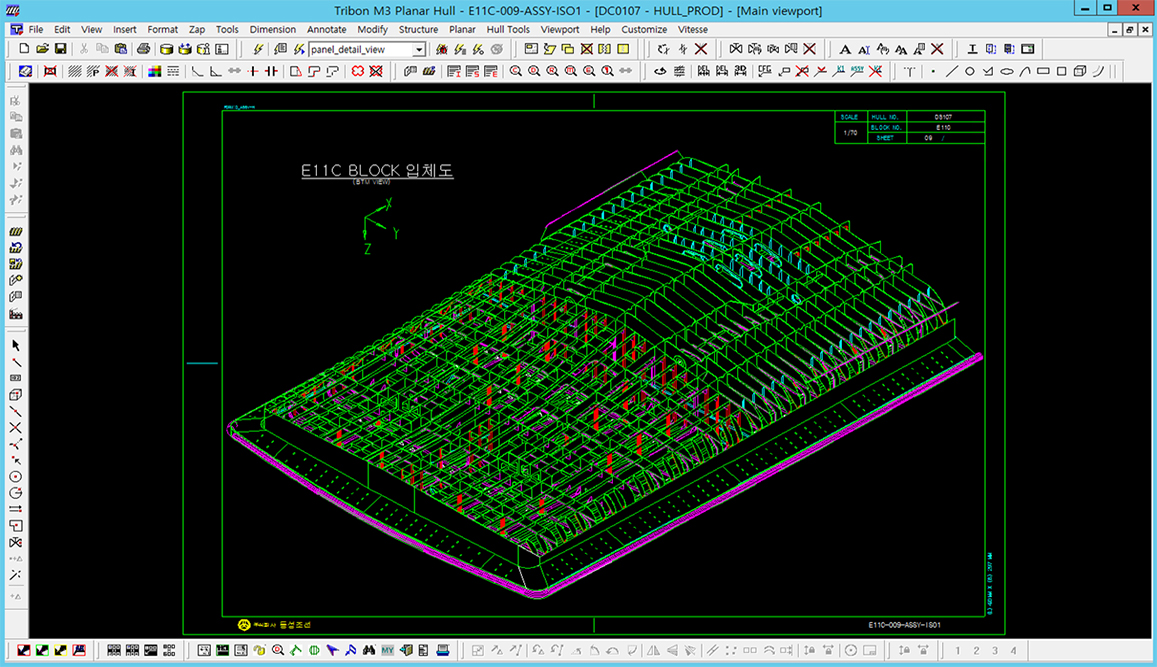This screenshot has height=667, width=1157.
Task: Open the Dimension menu
Action: coord(272,29)
